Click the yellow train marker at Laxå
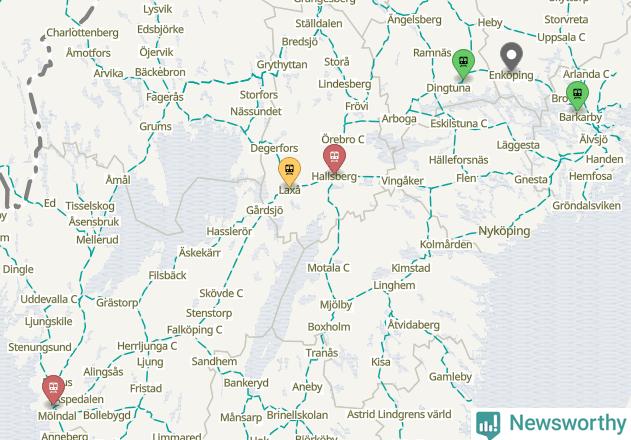The height and width of the screenshot is (440, 631). (289, 171)
